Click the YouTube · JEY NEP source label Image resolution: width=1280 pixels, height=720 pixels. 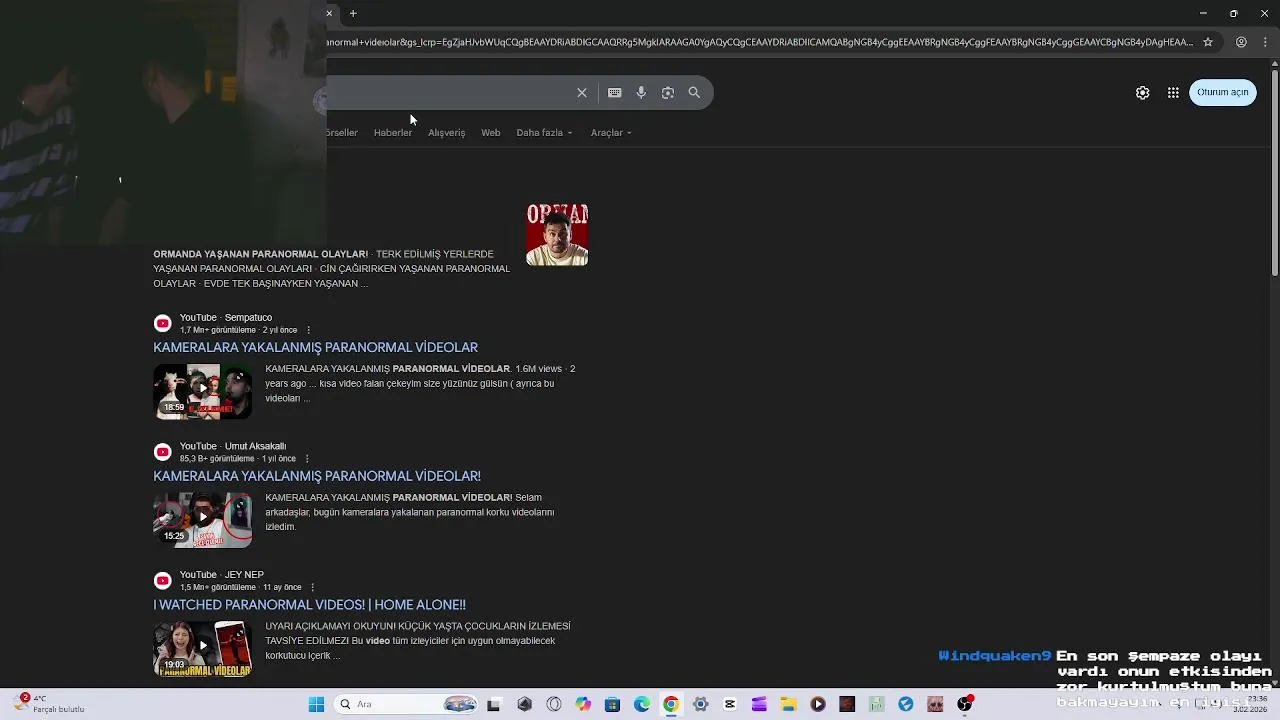point(222,575)
